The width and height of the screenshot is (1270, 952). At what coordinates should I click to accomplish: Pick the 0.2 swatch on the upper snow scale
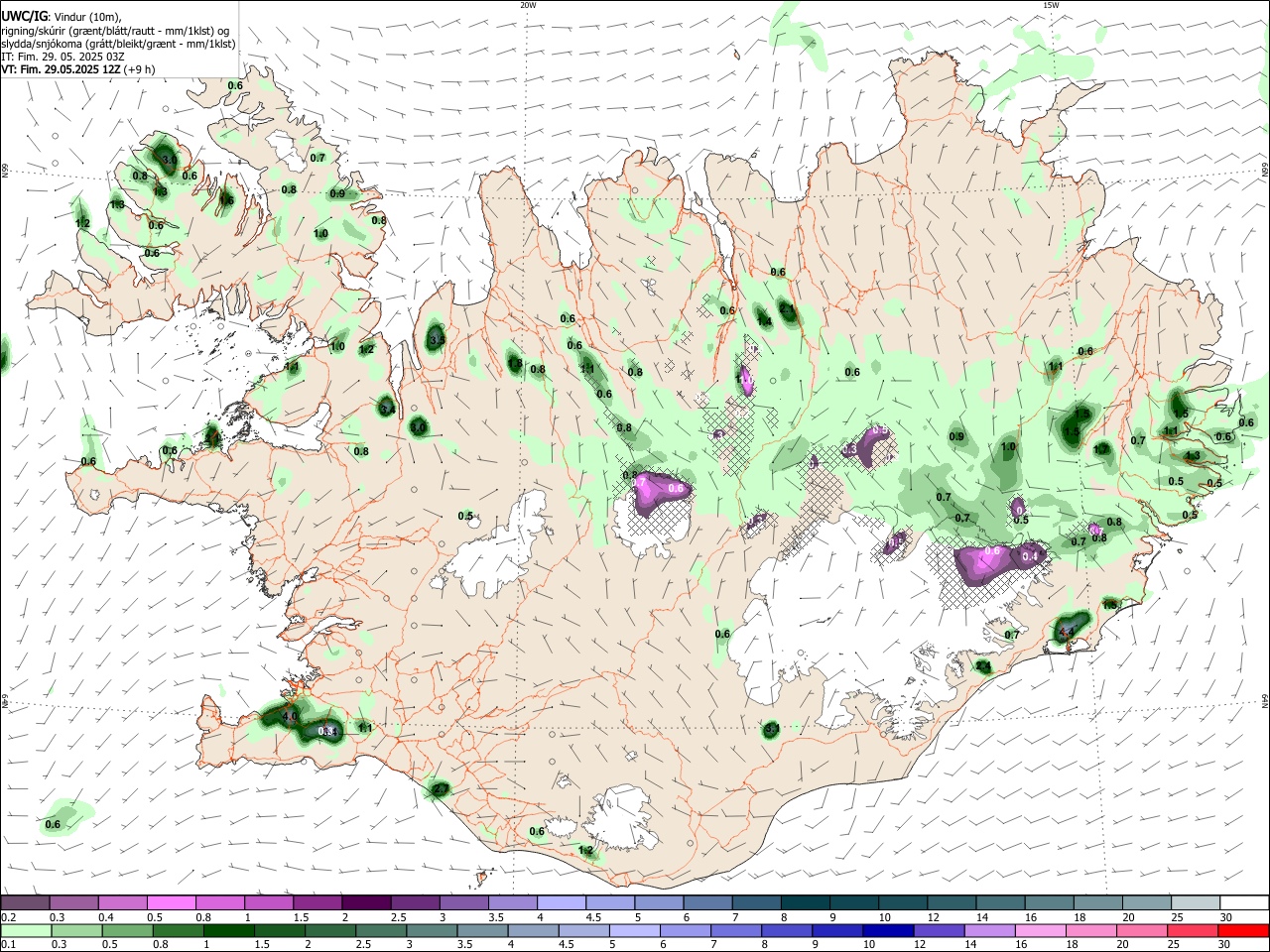[x=26, y=902]
